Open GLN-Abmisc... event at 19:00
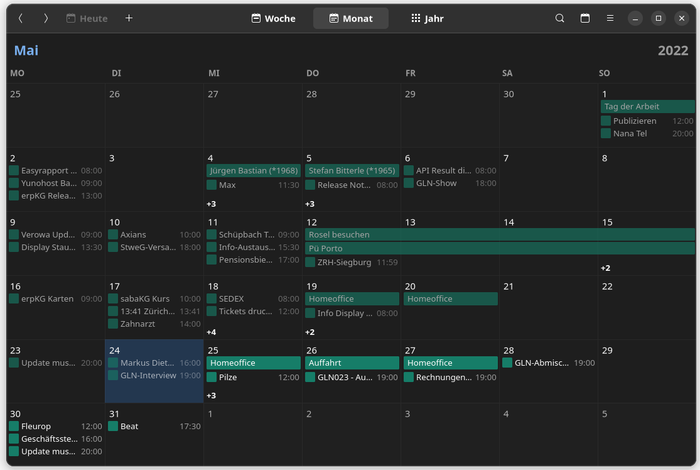 549,363
